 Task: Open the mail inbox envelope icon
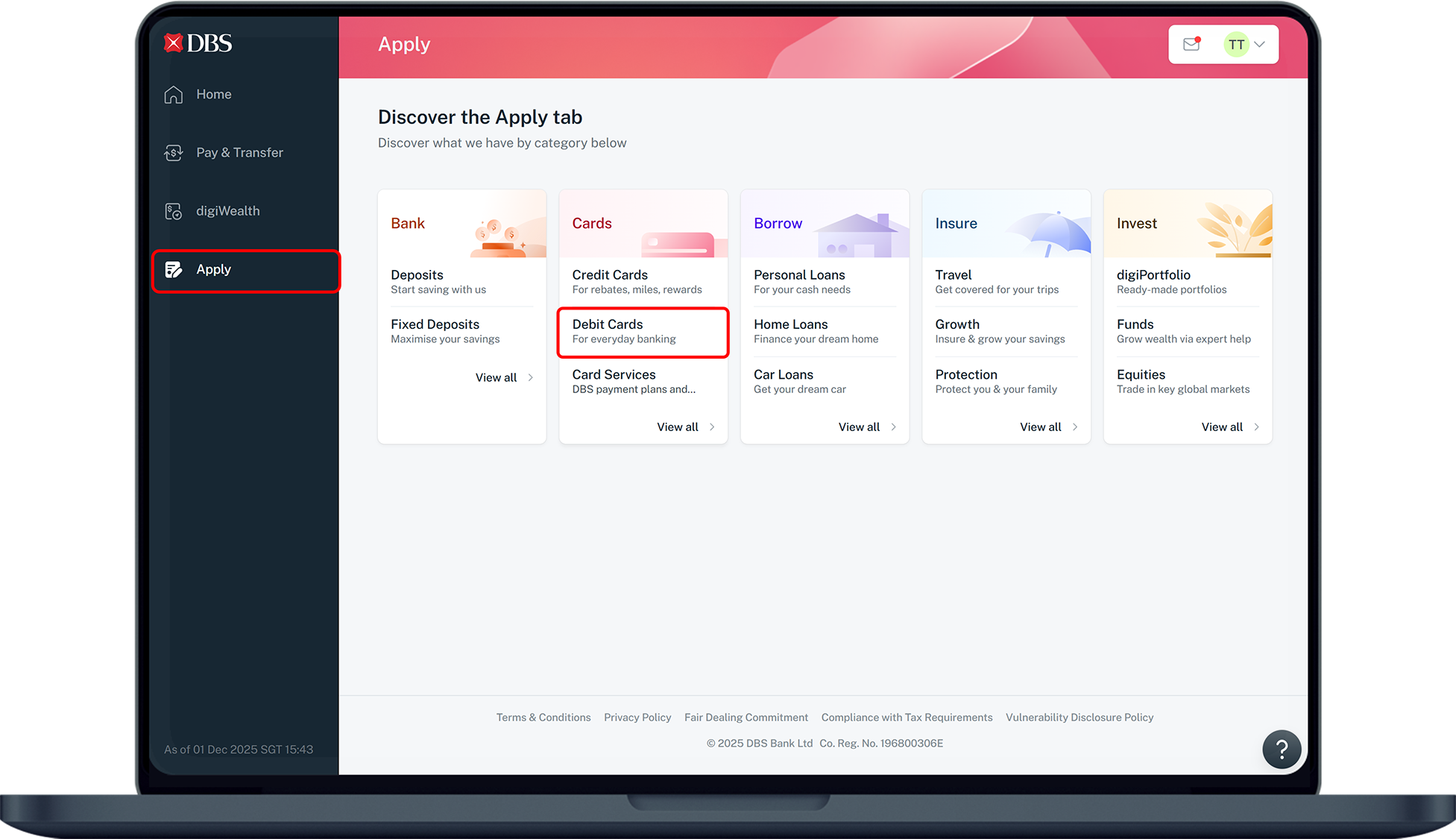point(1191,44)
